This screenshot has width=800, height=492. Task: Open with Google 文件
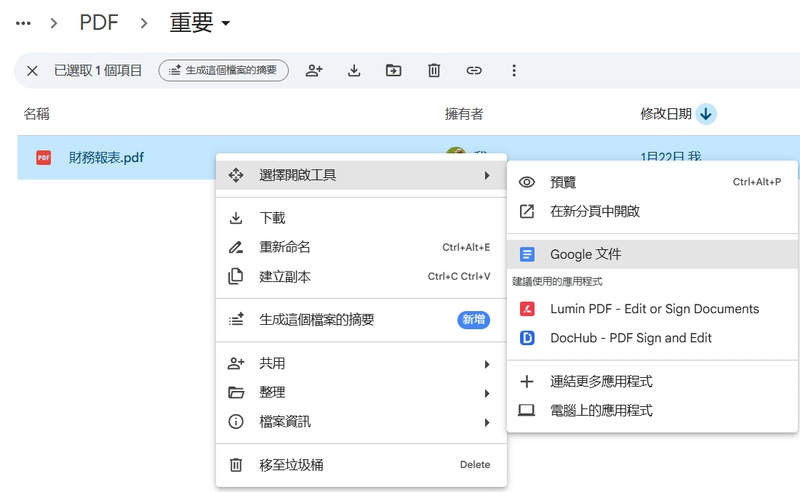coord(652,254)
